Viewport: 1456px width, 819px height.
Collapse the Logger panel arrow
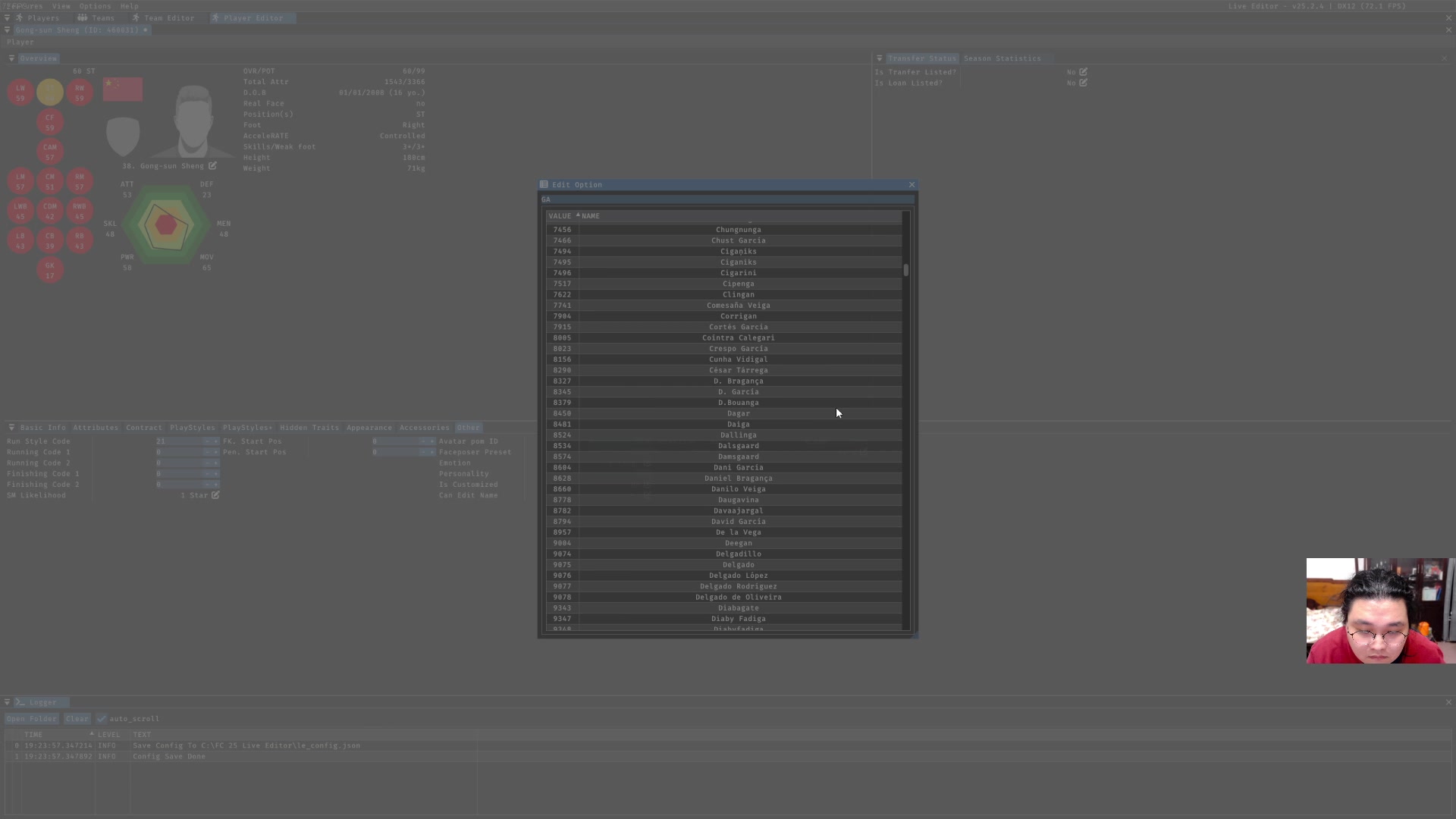pos(7,702)
